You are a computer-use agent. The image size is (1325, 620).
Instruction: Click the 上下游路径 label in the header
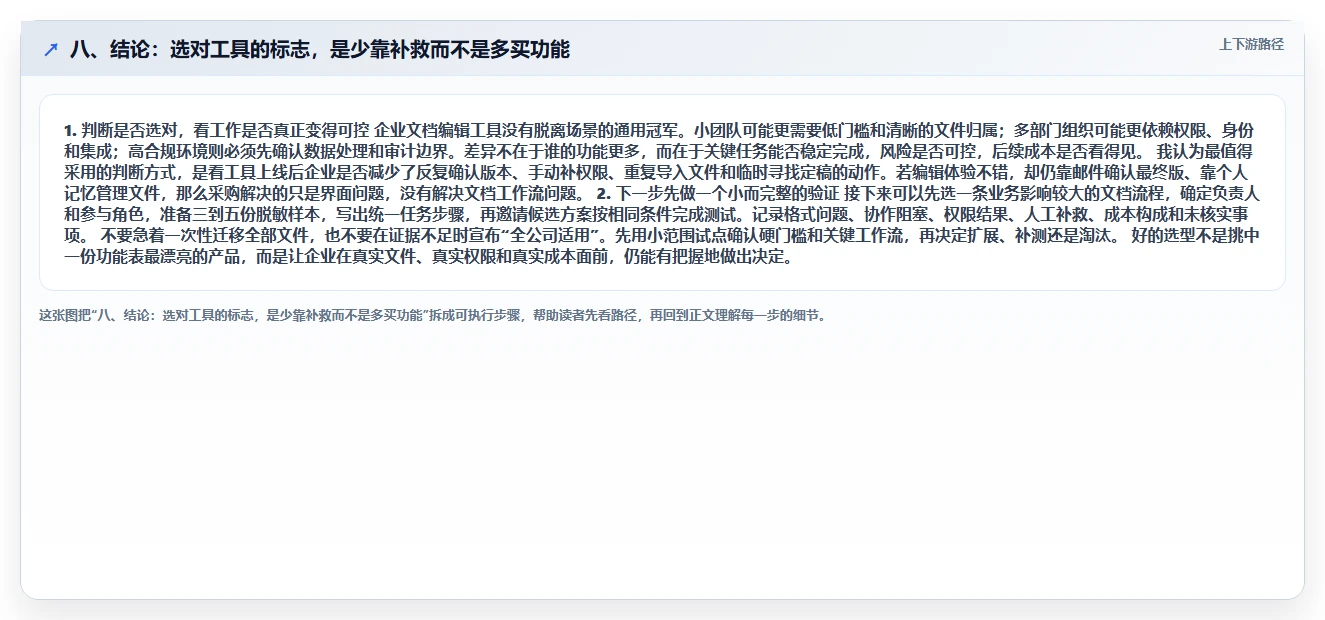coord(1251,44)
